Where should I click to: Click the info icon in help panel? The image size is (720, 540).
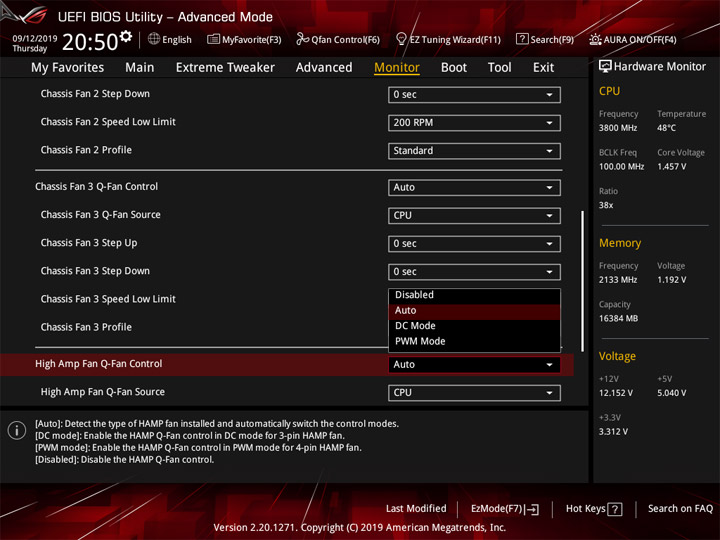(x=17, y=430)
